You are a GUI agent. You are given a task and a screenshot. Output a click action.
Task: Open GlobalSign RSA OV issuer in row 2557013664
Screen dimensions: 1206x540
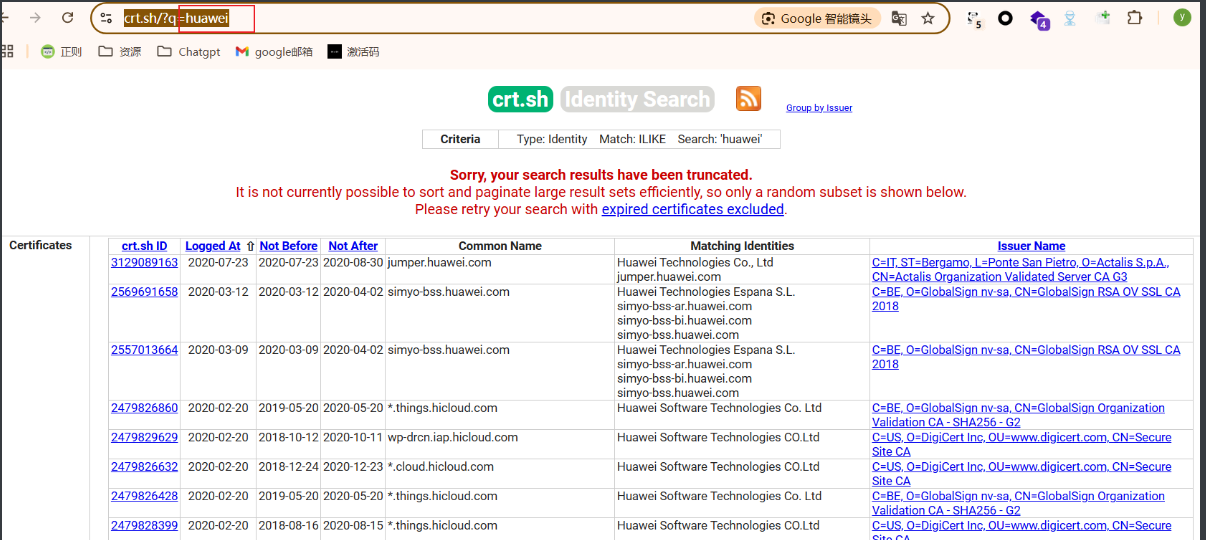1026,357
